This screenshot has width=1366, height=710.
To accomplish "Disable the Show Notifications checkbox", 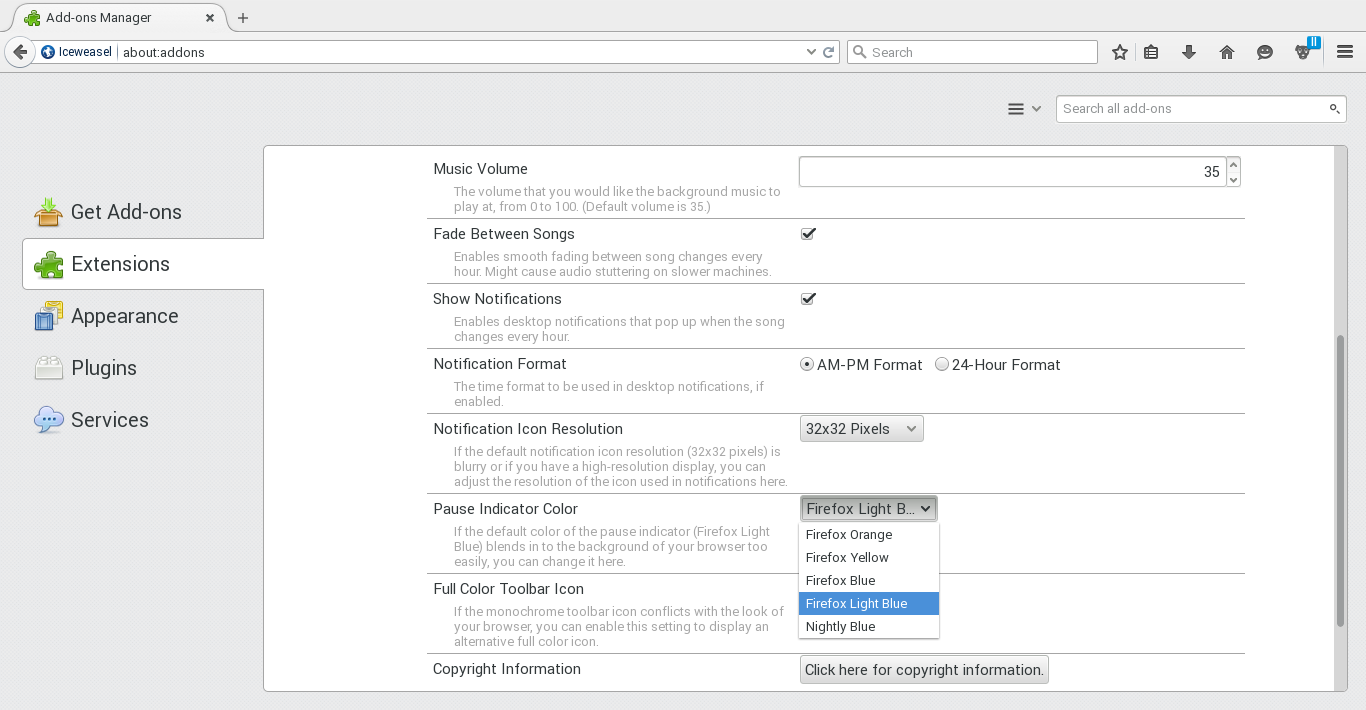I will [808, 299].
